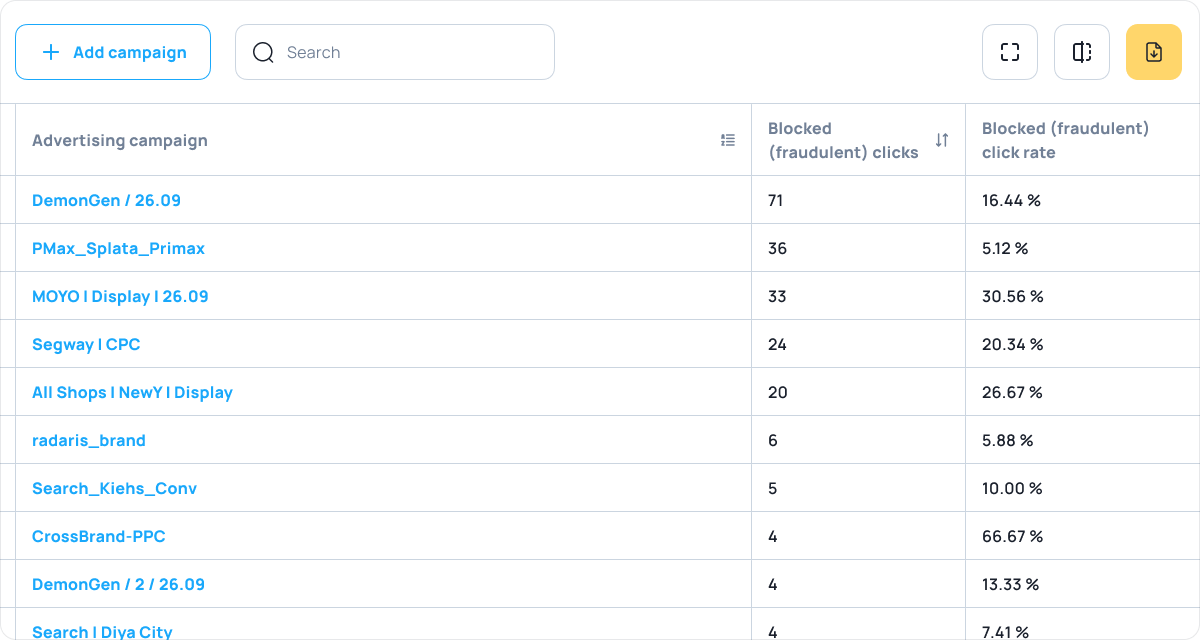Viewport: 1200px width, 640px height.
Task: Open the DemonGen / 26.09 campaign
Action: coord(106,200)
